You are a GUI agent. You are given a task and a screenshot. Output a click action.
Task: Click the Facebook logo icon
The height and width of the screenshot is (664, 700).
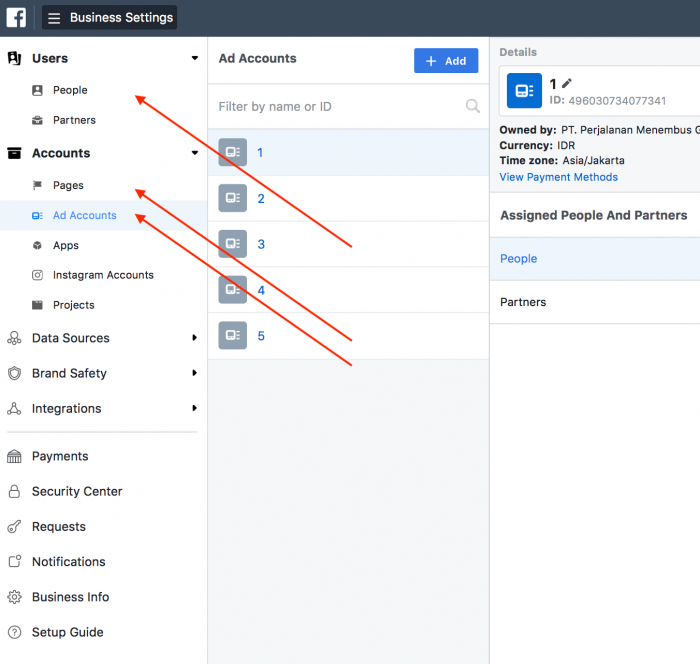click(x=16, y=17)
